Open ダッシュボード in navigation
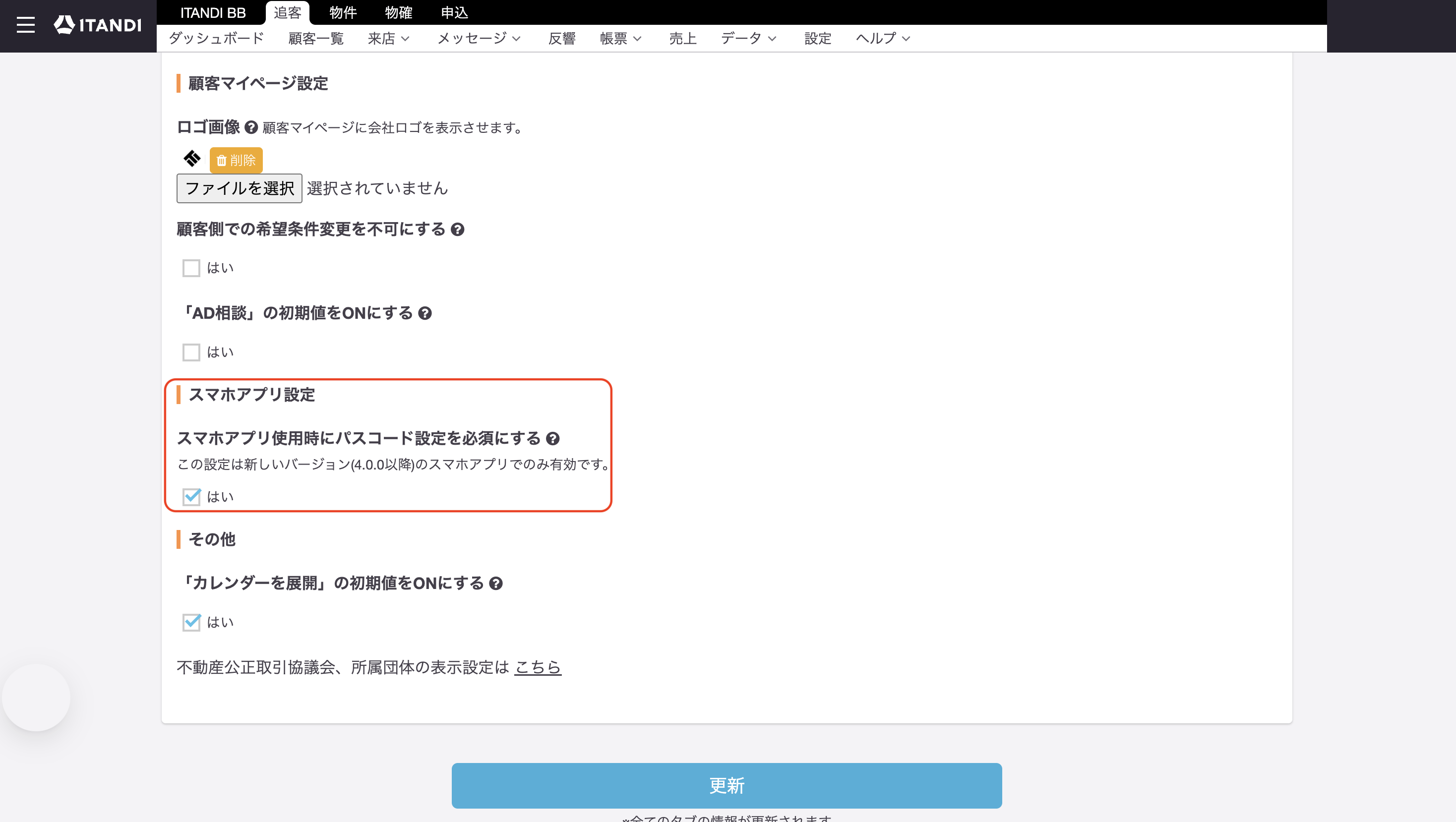 pyautogui.click(x=217, y=38)
